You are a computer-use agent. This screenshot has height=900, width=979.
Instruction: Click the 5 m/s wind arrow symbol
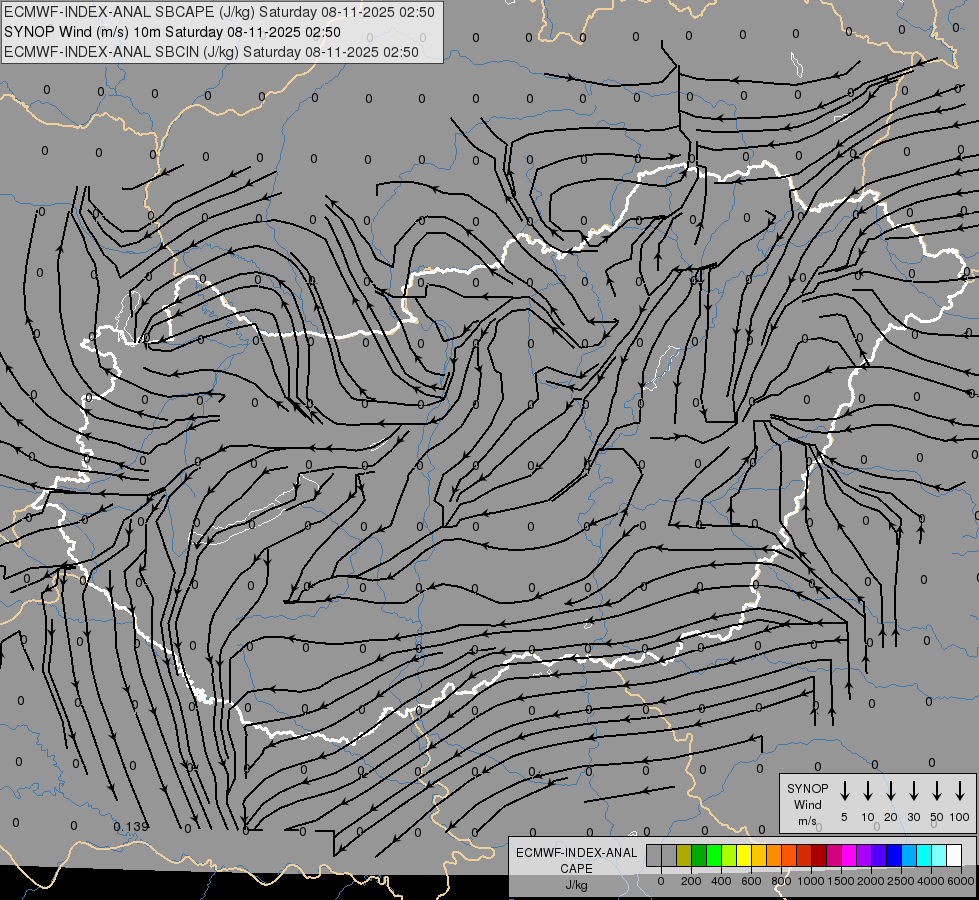click(845, 790)
